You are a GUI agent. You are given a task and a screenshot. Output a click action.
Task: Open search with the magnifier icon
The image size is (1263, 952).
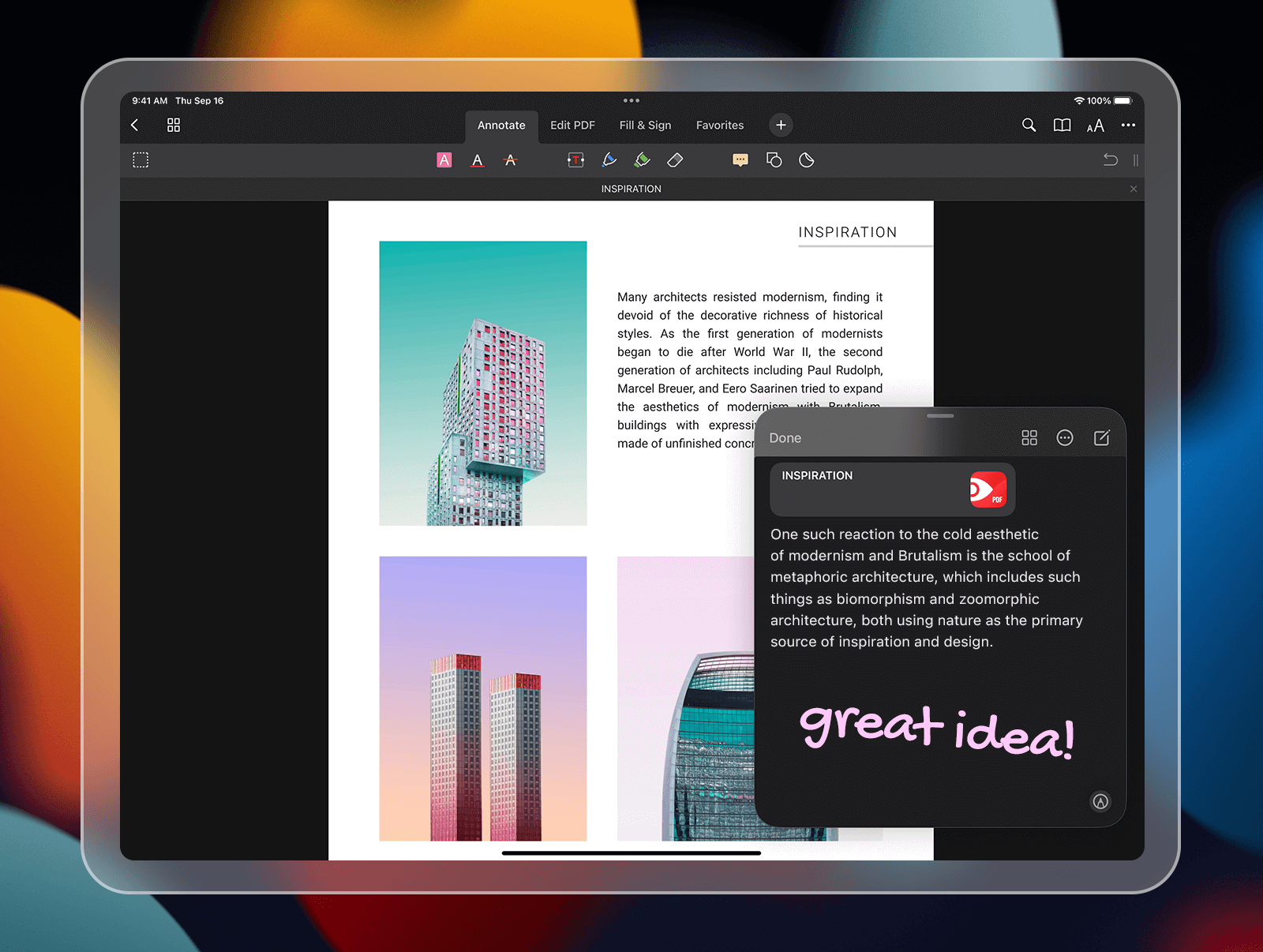pyautogui.click(x=1029, y=125)
